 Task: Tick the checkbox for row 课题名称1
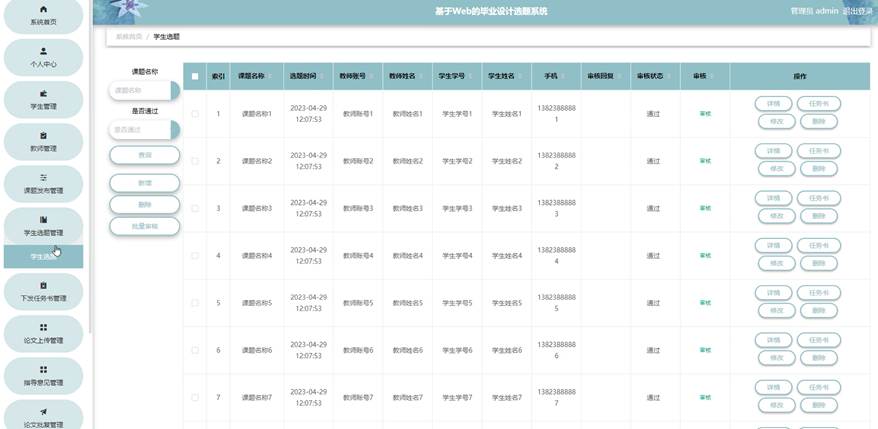(x=195, y=114)
